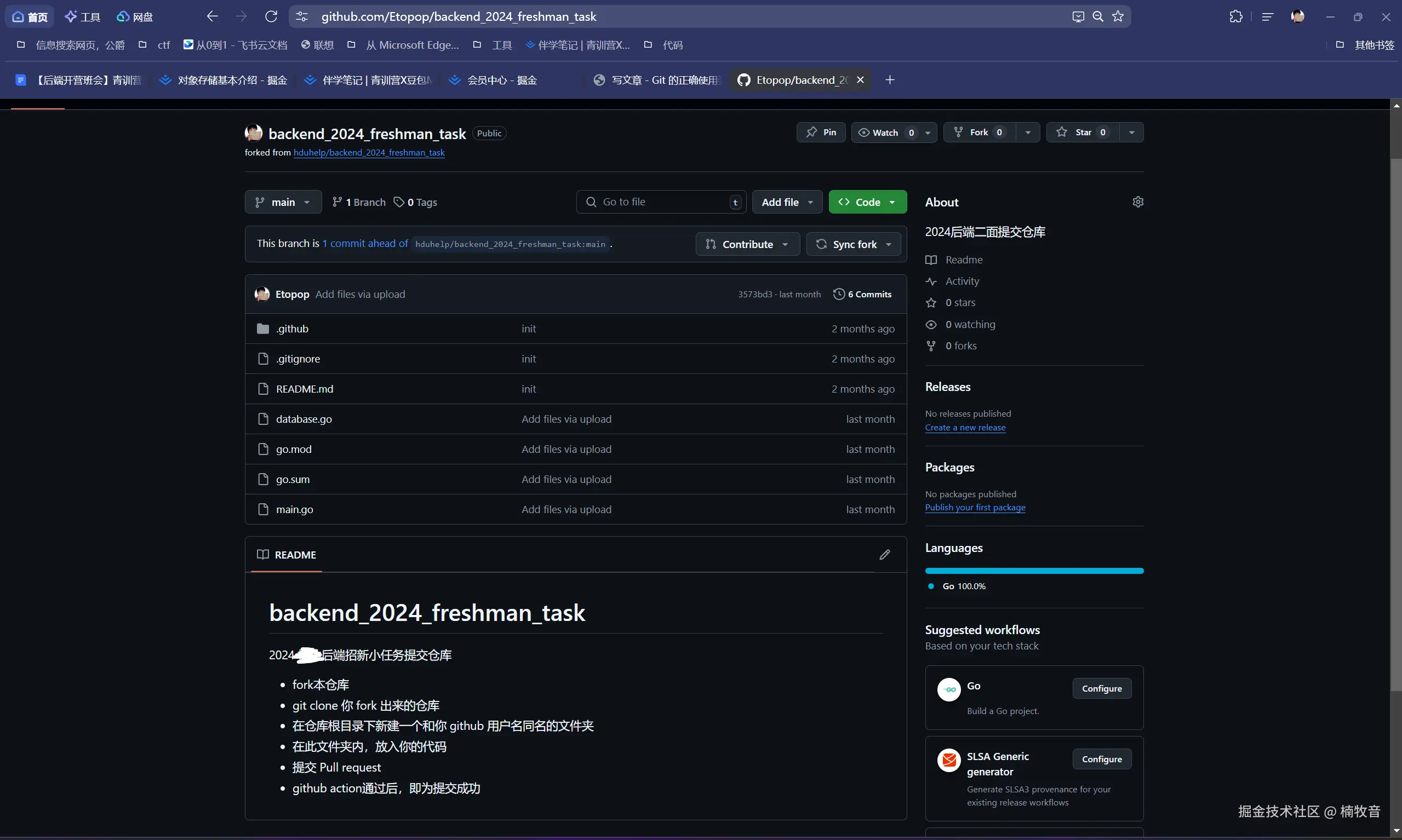Open the main branch selector

pyautogui.click(x=283, y=202)
